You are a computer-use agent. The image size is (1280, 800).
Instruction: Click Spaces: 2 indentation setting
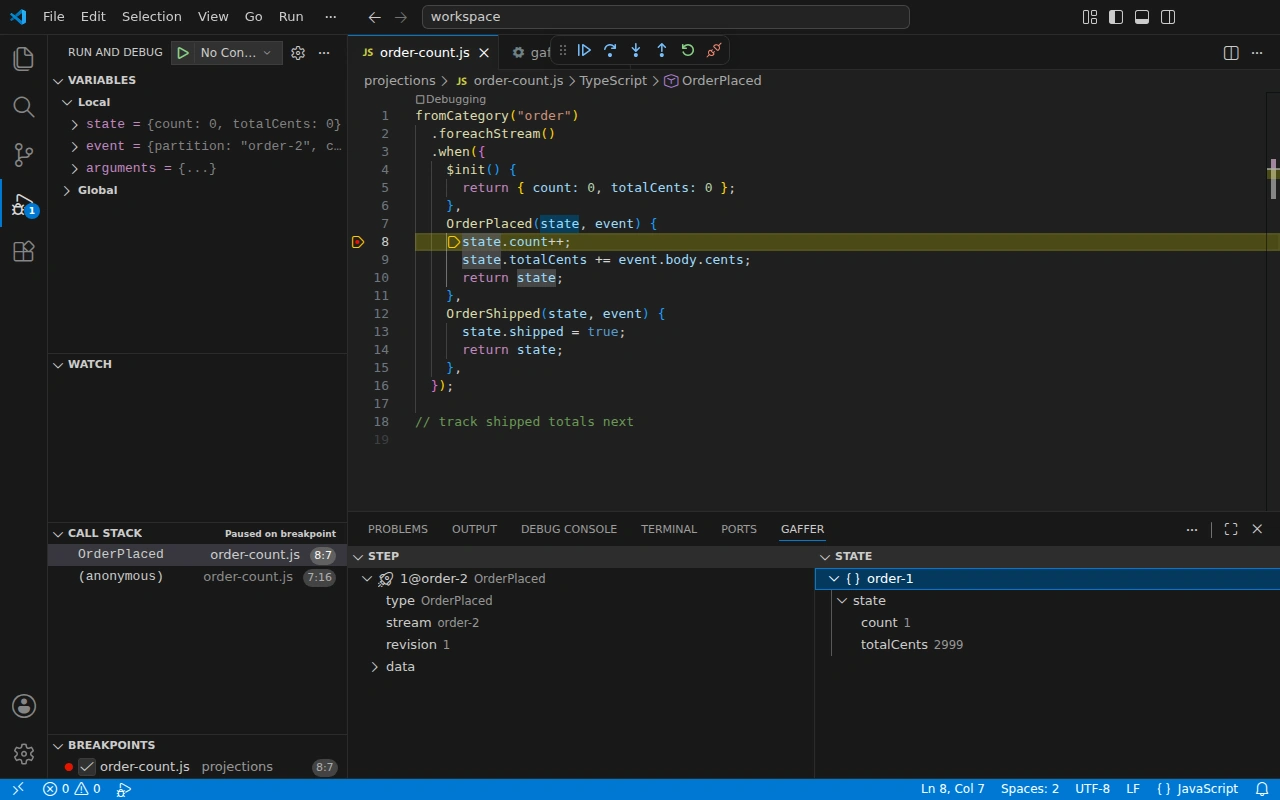click(x=1030, y=789)
